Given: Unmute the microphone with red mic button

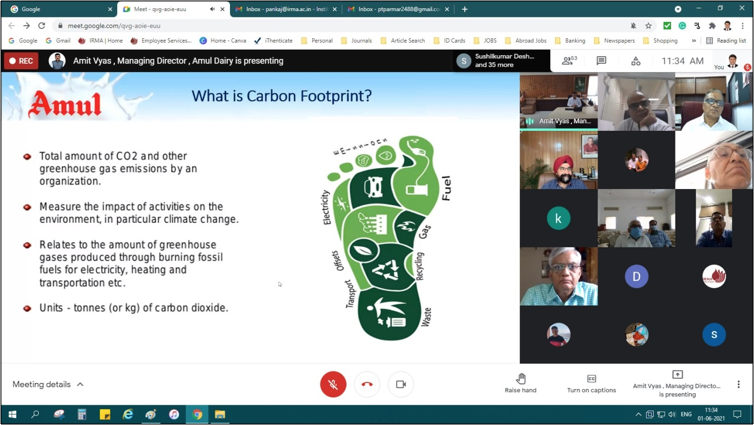Looking at the screenshot, I should pyautogui.click(x=333, y=384).
